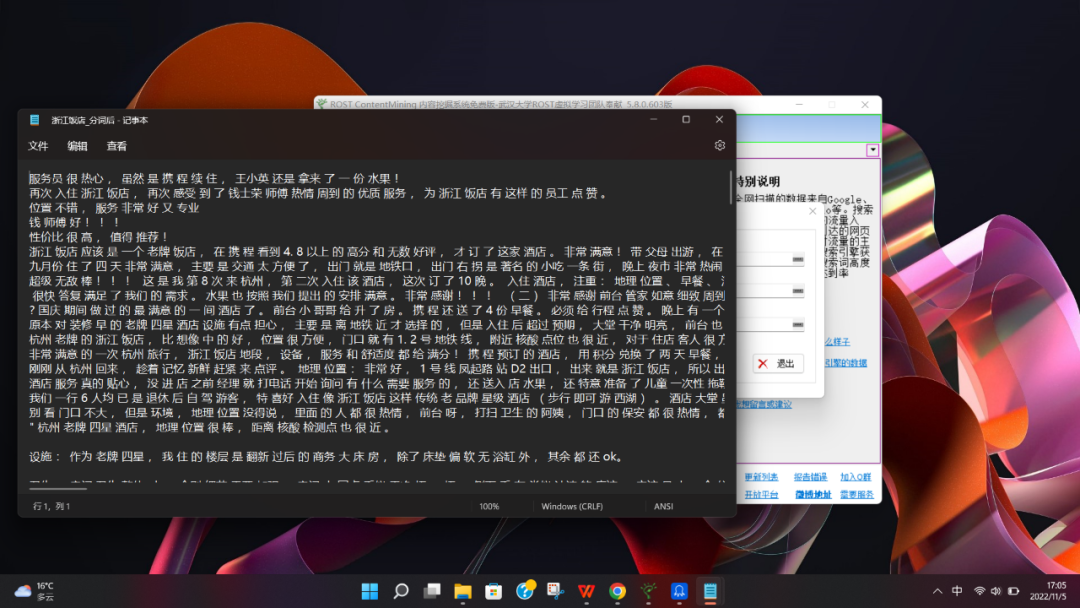Screen dimensions: 1080x608
Task: Open the 查看 menu in Notepad
Action: pyautogui.click(x=116, y=146)
